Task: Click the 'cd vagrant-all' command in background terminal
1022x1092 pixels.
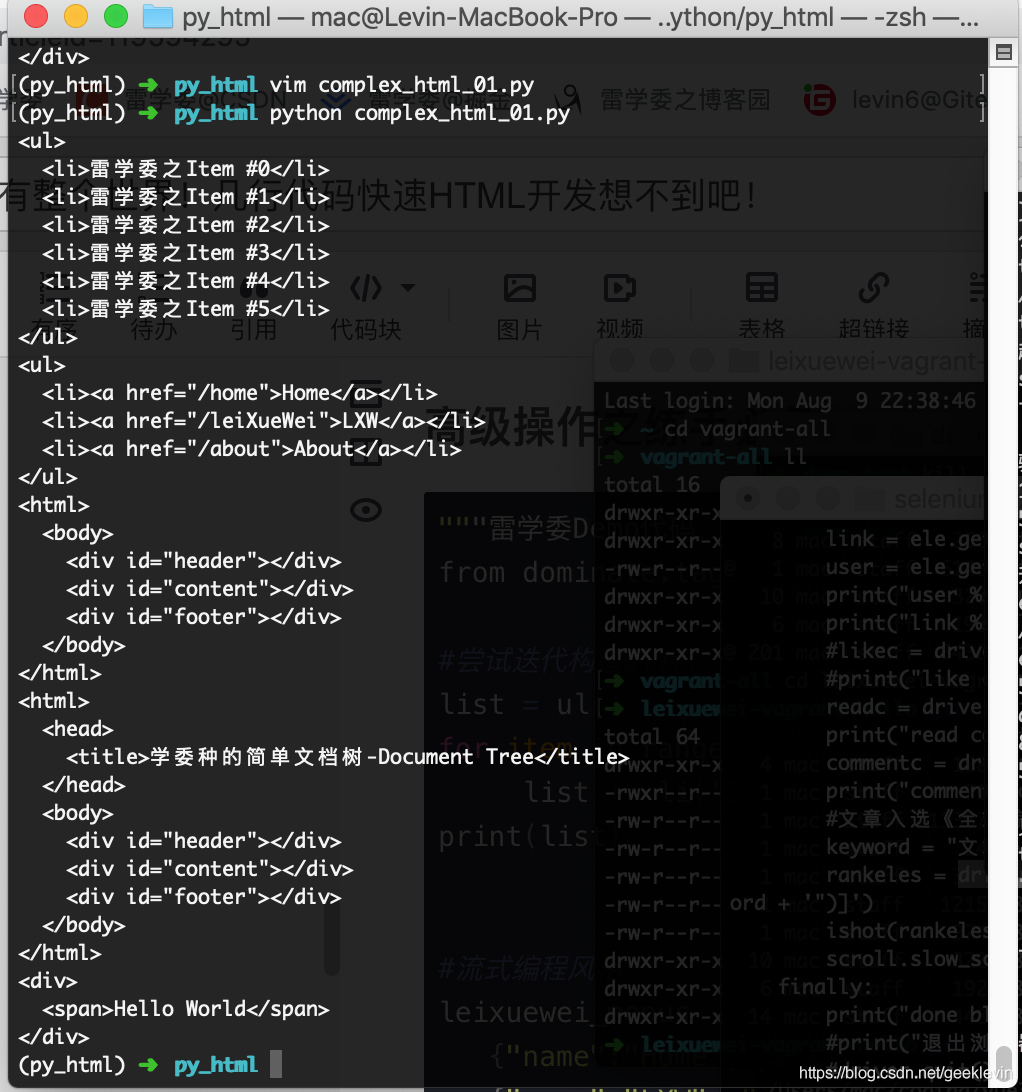Action: (748, 428)
